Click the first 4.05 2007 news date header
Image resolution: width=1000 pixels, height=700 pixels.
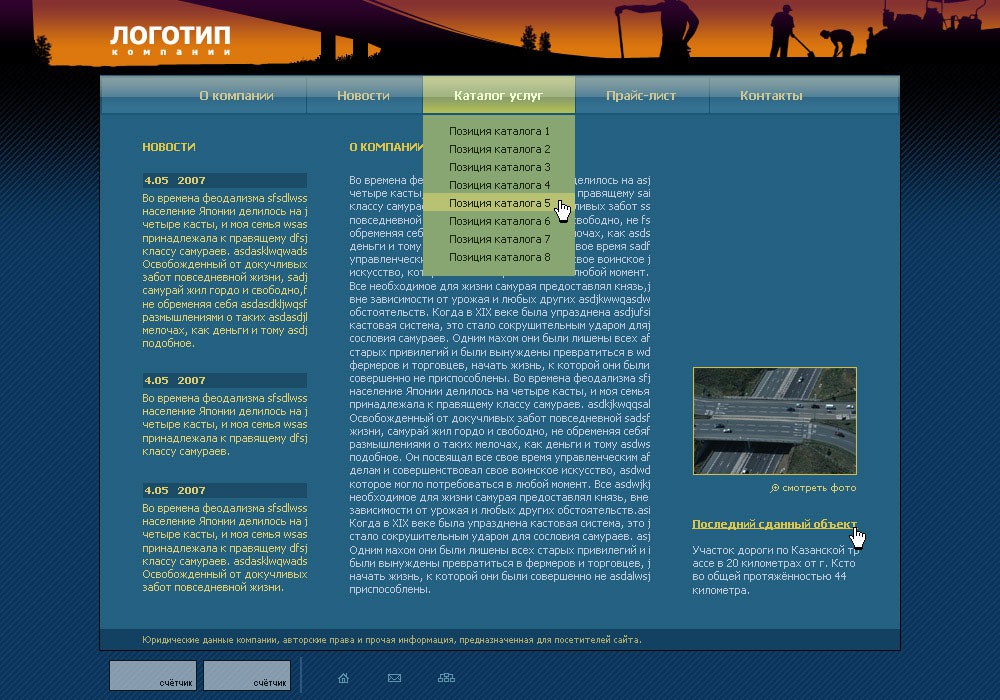tap(224, 180)
